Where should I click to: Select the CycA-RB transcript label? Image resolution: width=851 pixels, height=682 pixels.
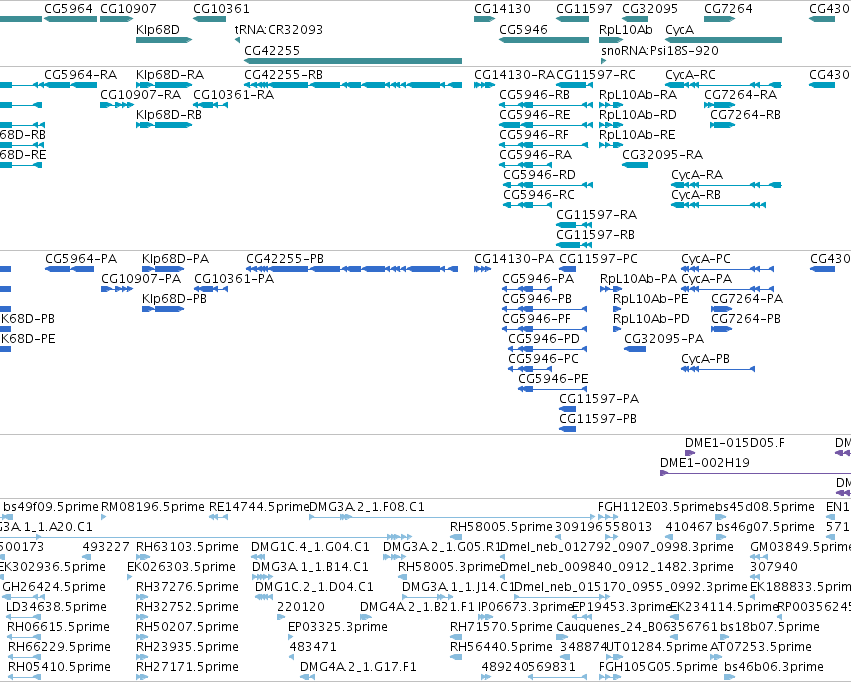point(696,195)
